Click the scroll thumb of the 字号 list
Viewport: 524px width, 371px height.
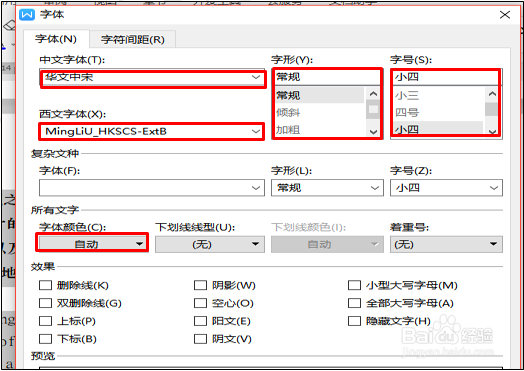[492, 110]
